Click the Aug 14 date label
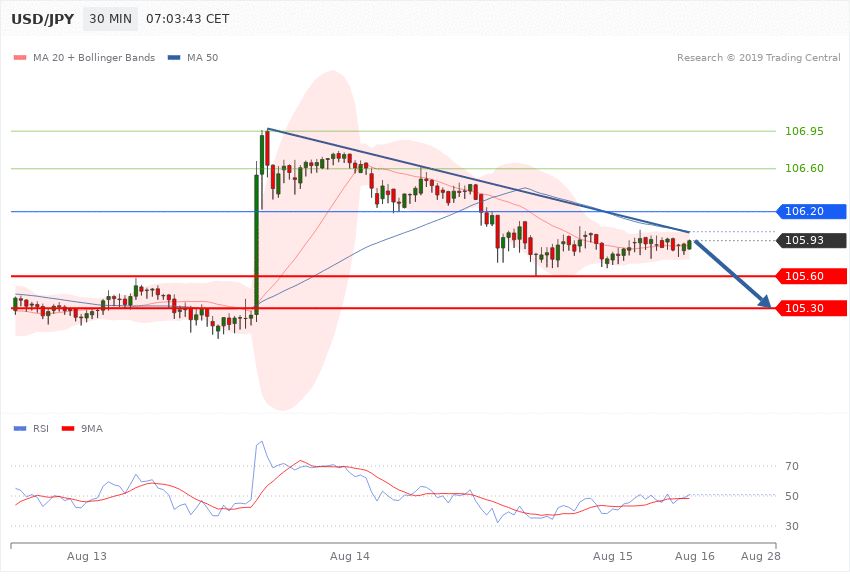The height and width of the screenshot is (576, 850). 350,556
